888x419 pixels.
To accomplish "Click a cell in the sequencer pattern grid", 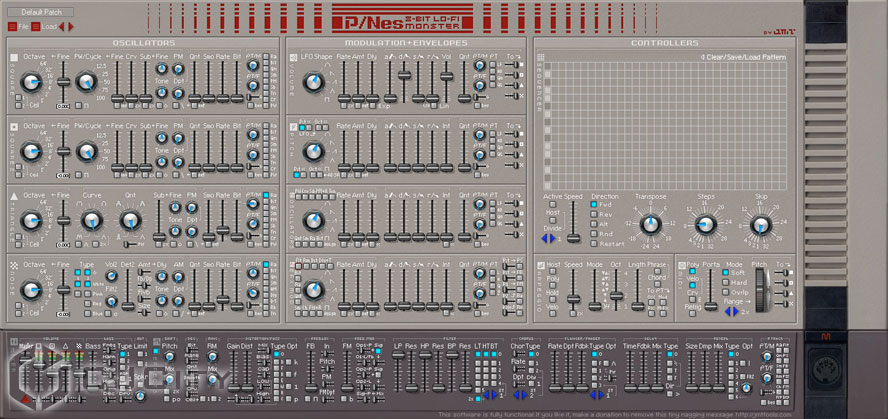I will pyautogui.click(x=668, y=126).
